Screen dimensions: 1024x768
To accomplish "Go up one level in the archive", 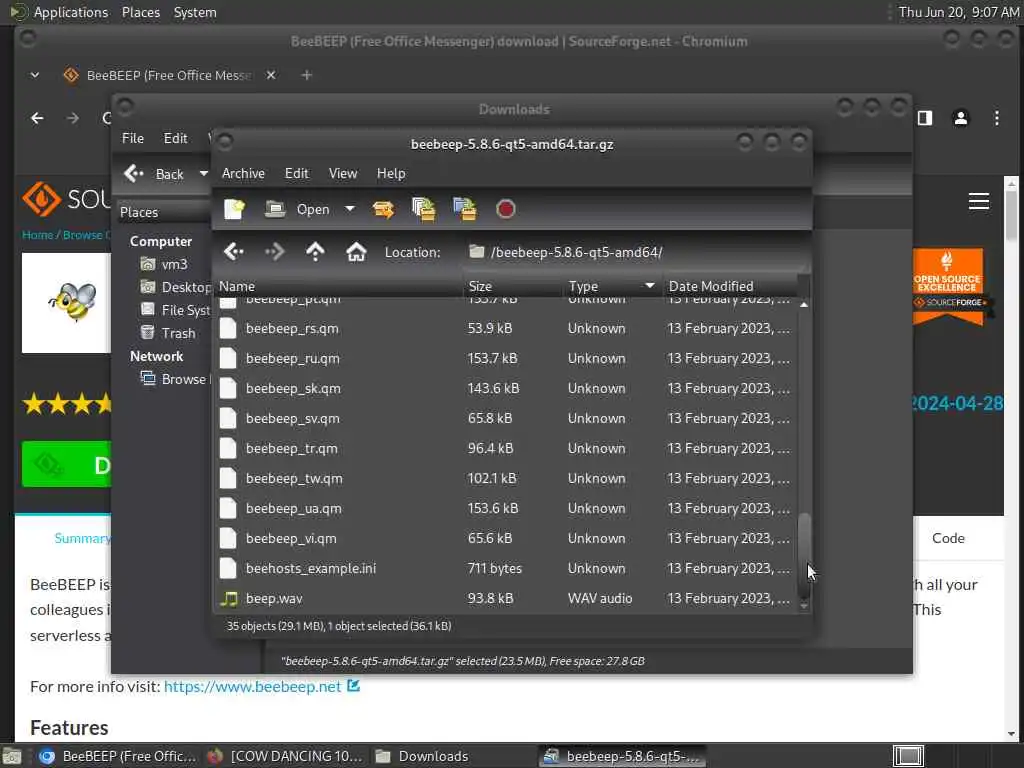I will tap(315, 251).
